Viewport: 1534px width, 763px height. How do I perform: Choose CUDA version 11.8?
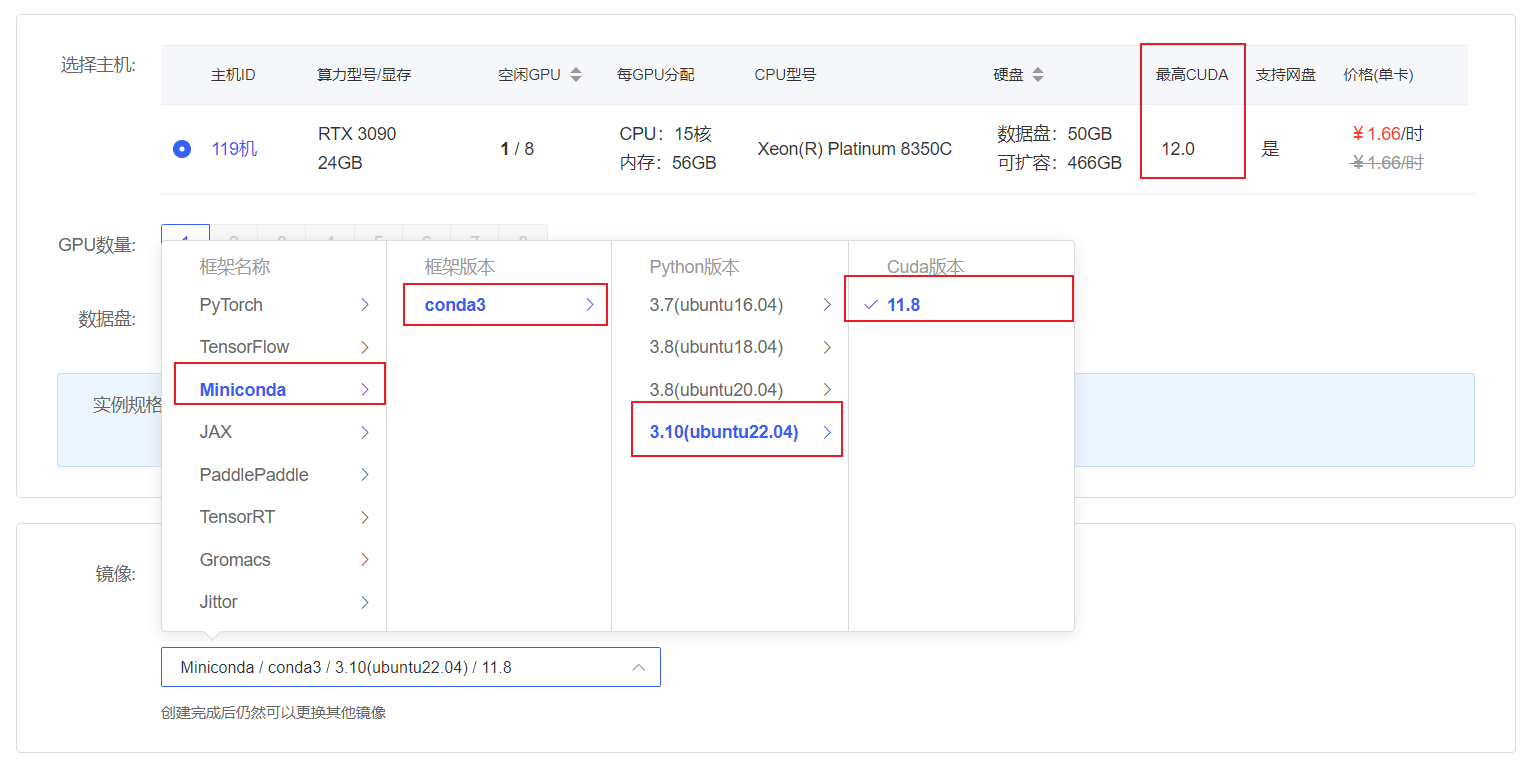pos(903,305)
